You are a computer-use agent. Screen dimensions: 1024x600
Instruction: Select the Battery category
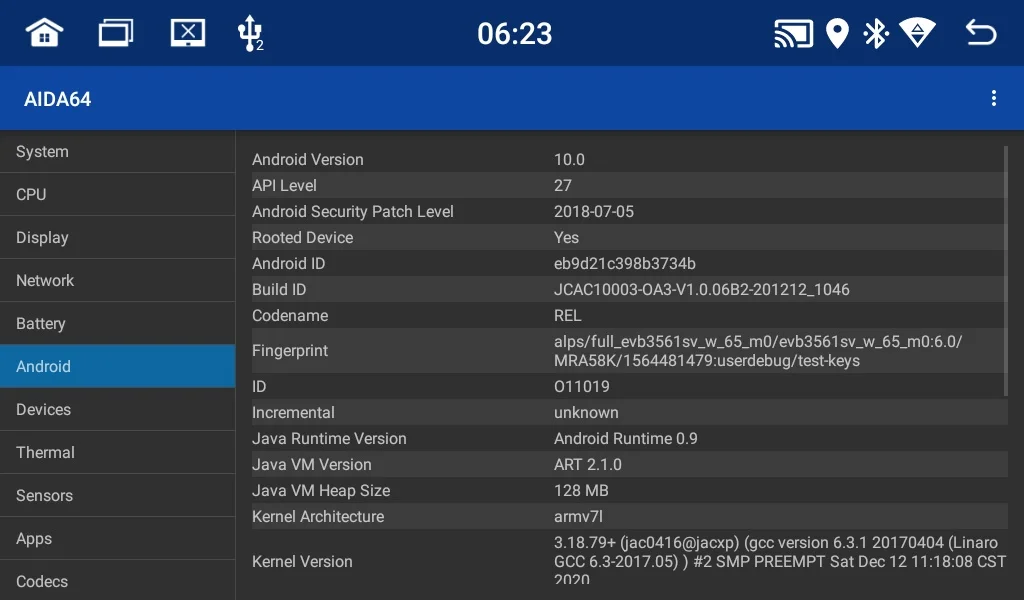point(118,324)
